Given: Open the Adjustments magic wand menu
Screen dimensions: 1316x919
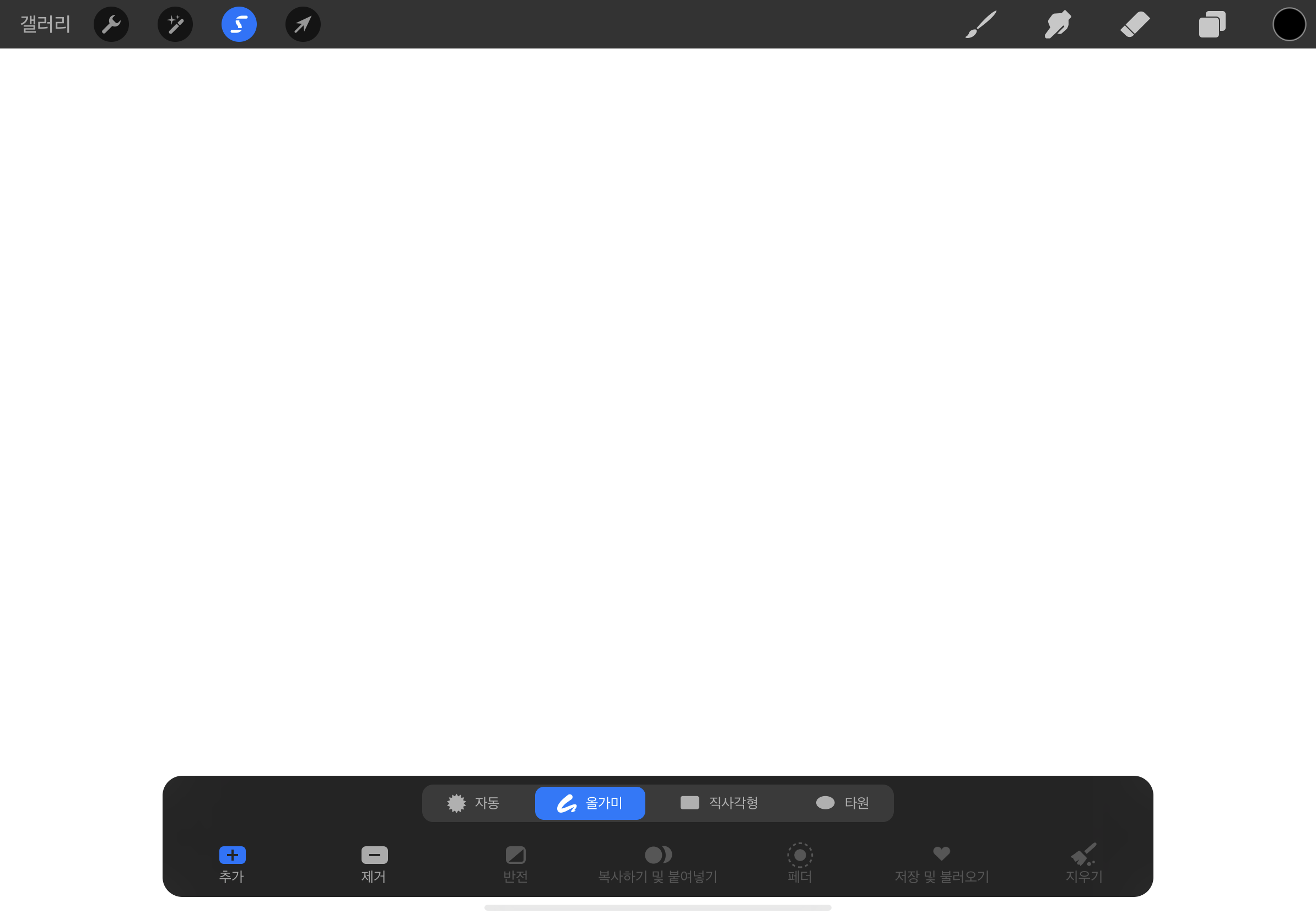Looking at the screenshot, I should (x=175, y=25).
